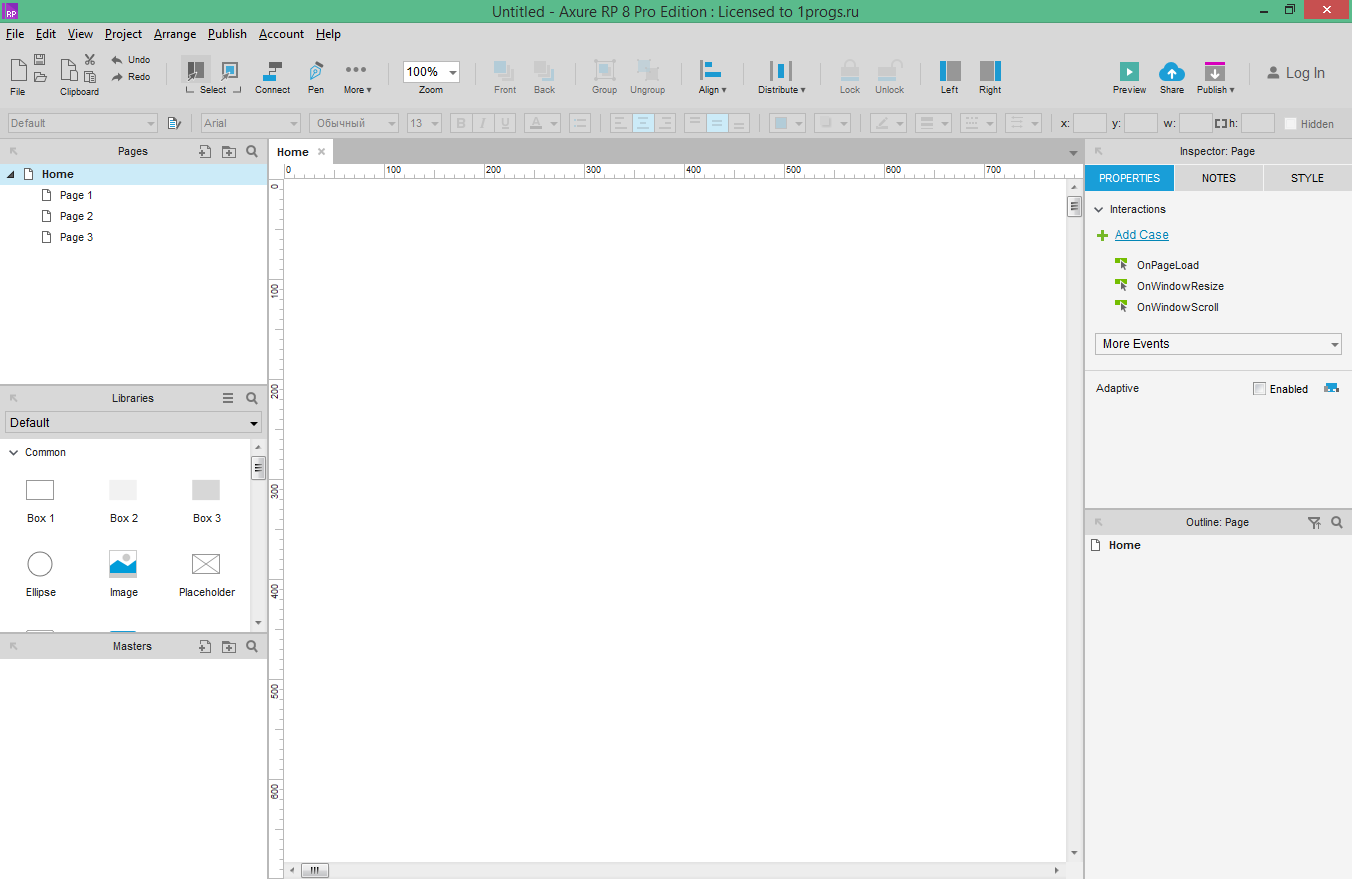Open the Arrange menu
The width and height of the screenshot is (1352, 879).
175,34
